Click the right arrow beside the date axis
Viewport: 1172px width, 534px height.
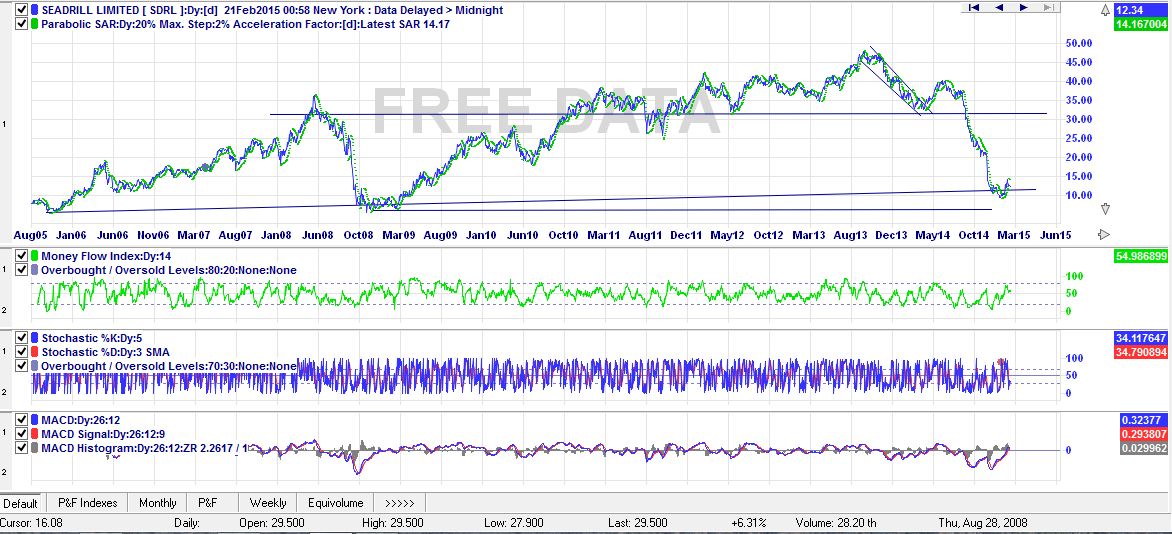click(1104, 234)
